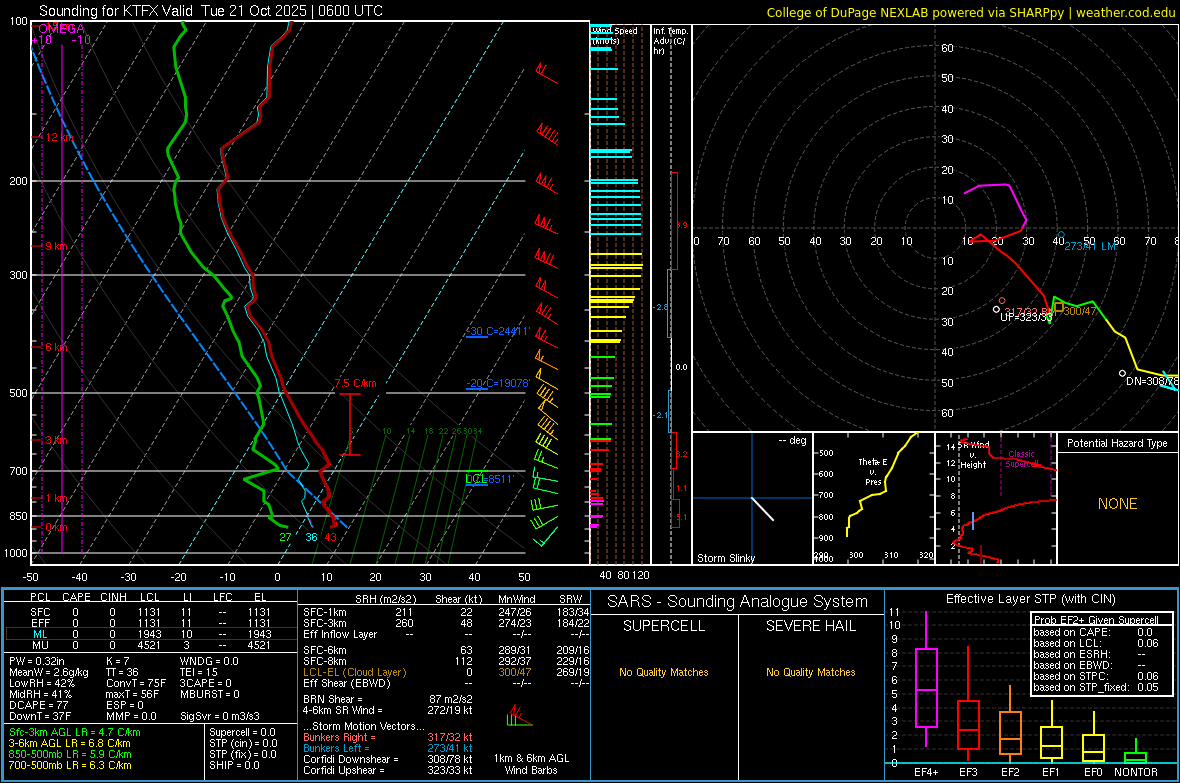Screen dimensions: 1180x783
Task: Click the Inf. Temp. Adv. panel label
Action: click(670, 41)
